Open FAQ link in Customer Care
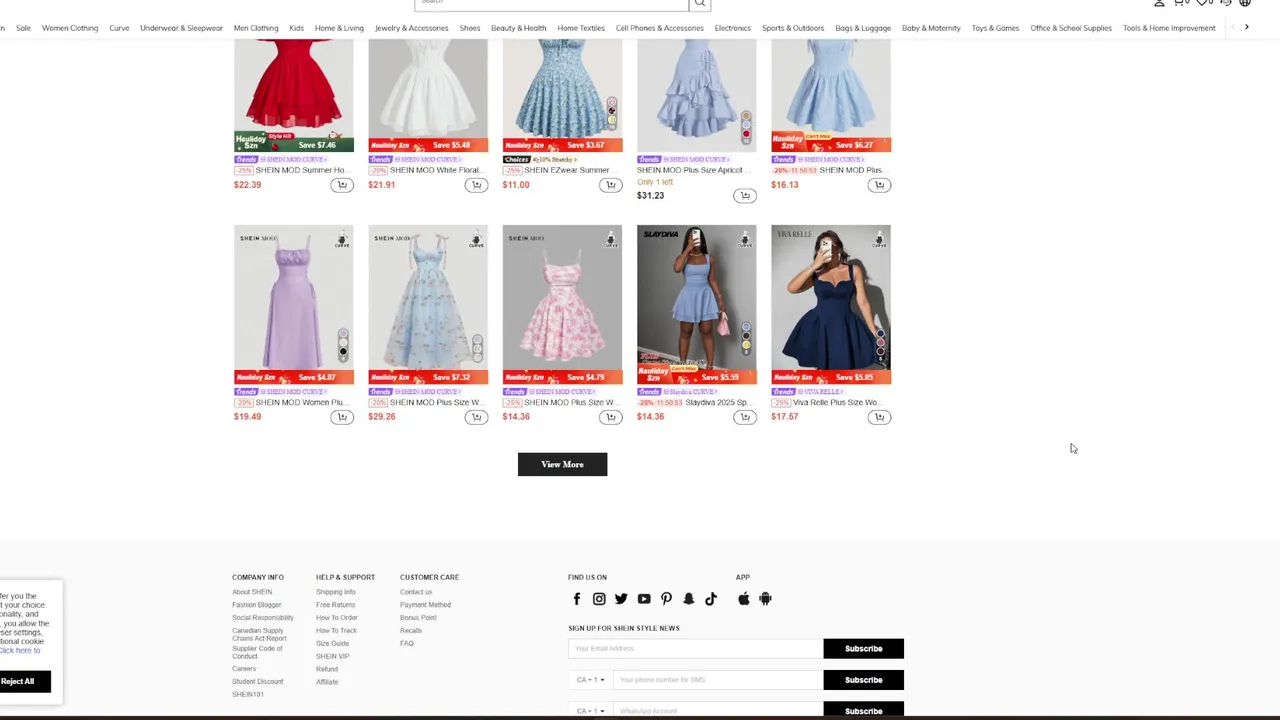The width and height of the screenshot is (1280, 720). click(406, 644)
